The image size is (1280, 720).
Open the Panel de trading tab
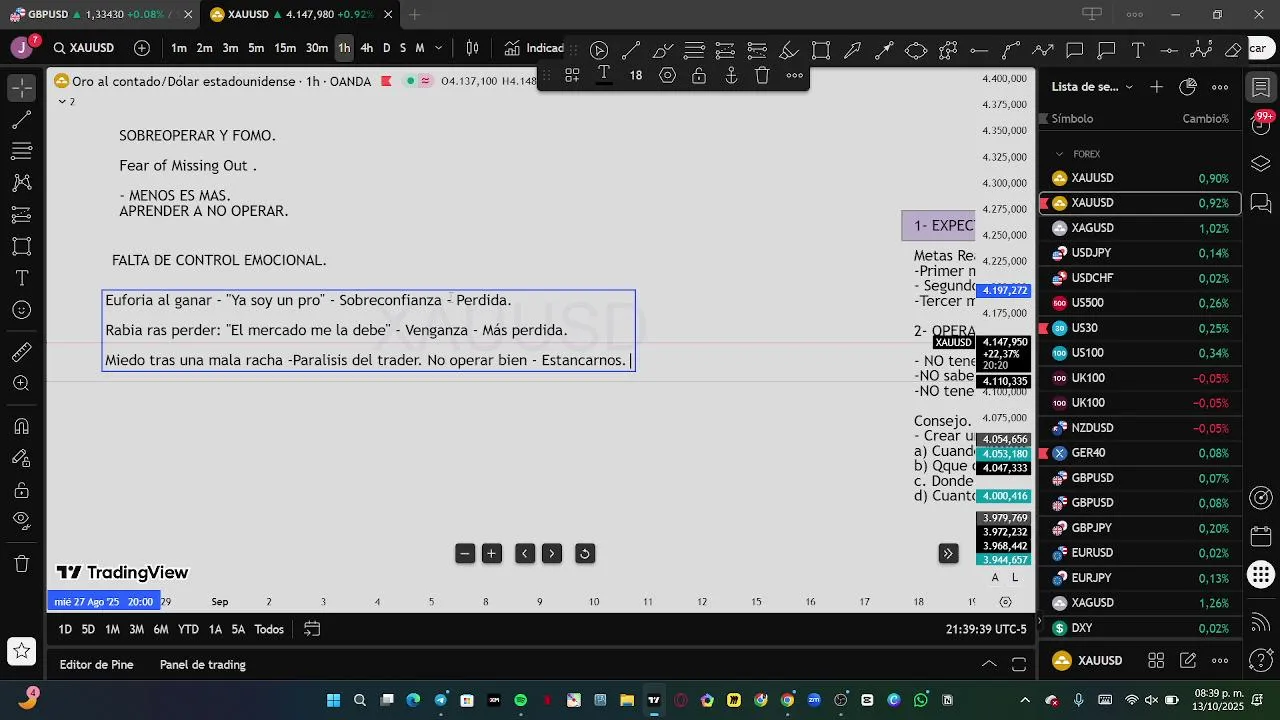(203, 665)
